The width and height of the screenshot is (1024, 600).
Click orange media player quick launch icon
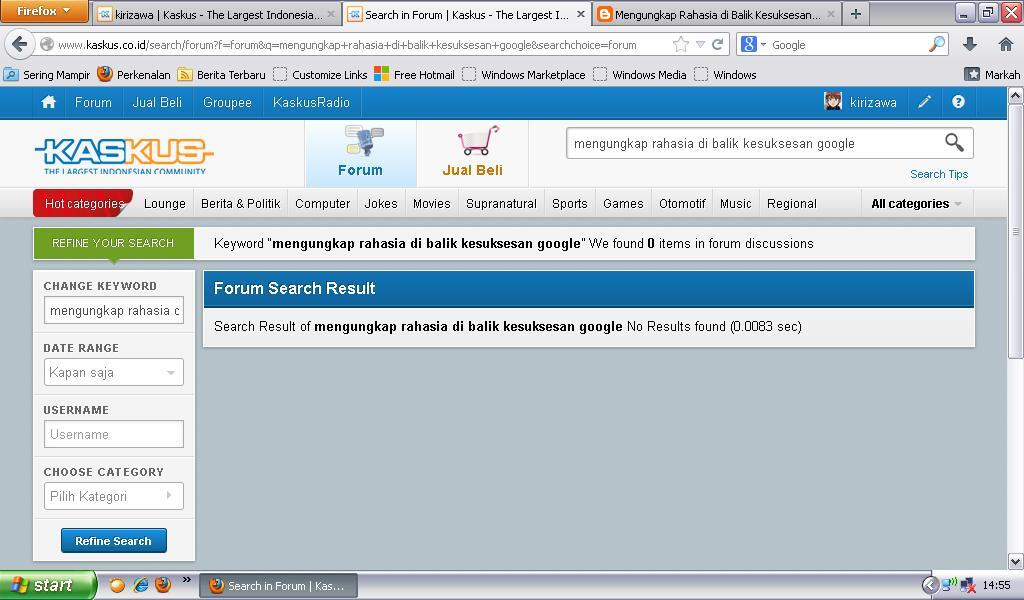click(x=117, y=585)
